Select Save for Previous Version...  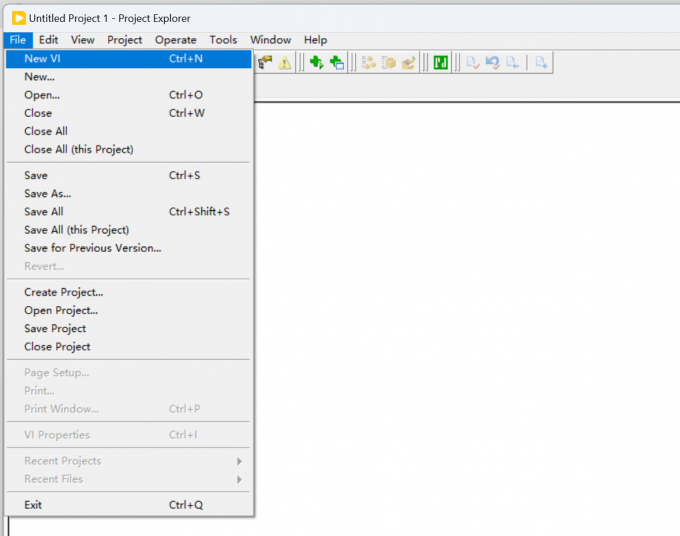(128, 248)
